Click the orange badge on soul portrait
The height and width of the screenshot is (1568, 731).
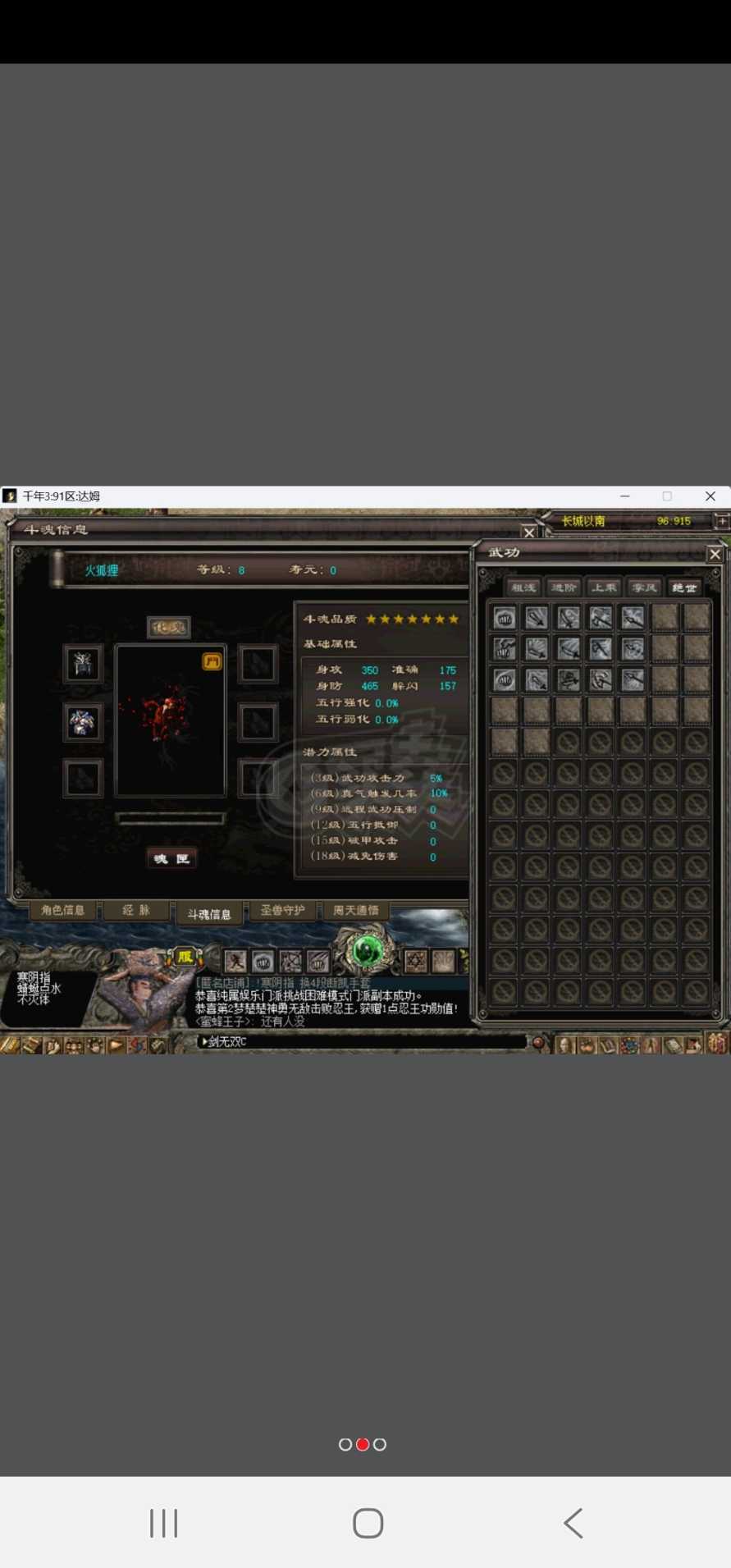tap(212, 661)
